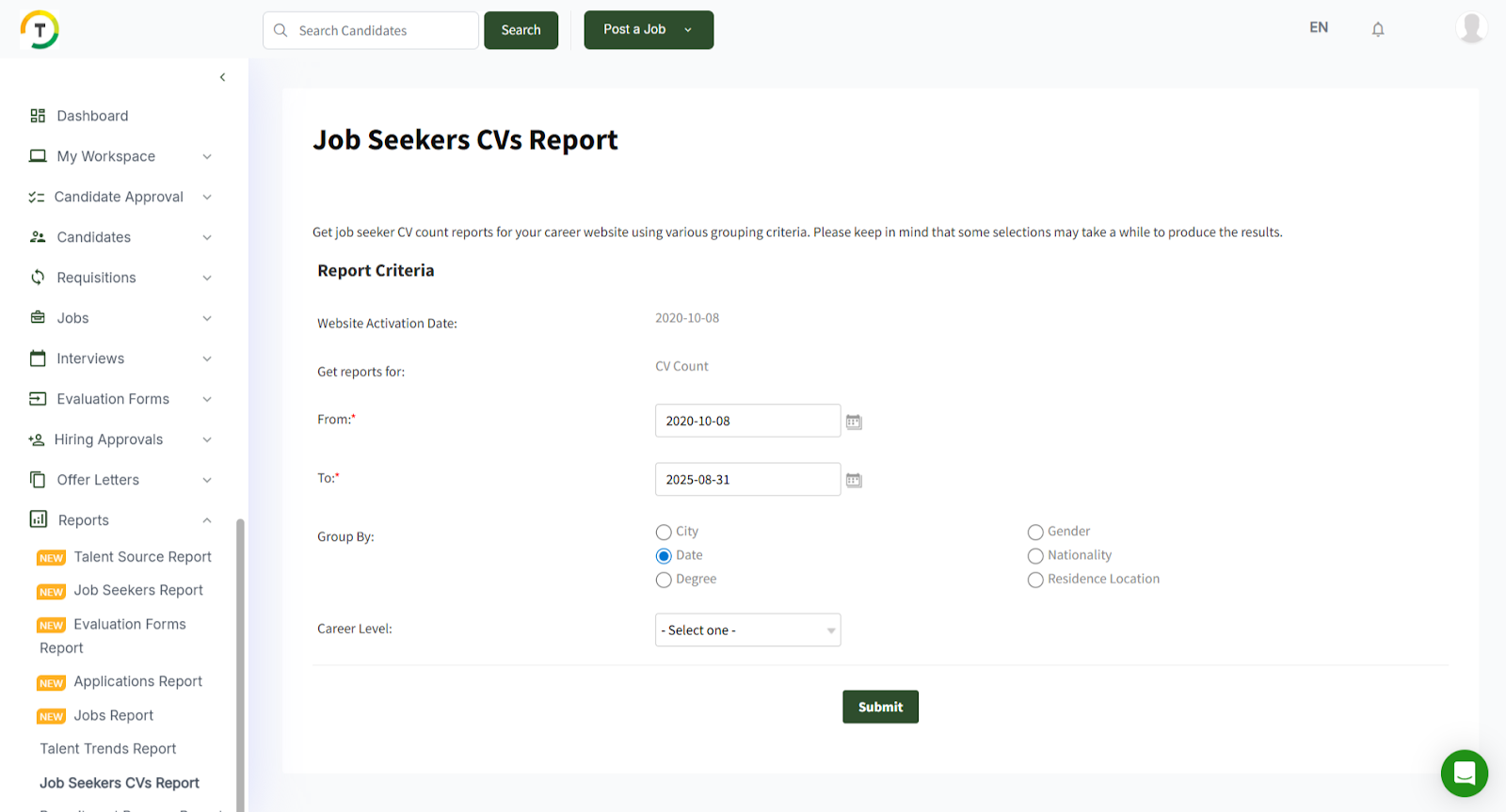Click the notification bell icon

[1377, 29]
